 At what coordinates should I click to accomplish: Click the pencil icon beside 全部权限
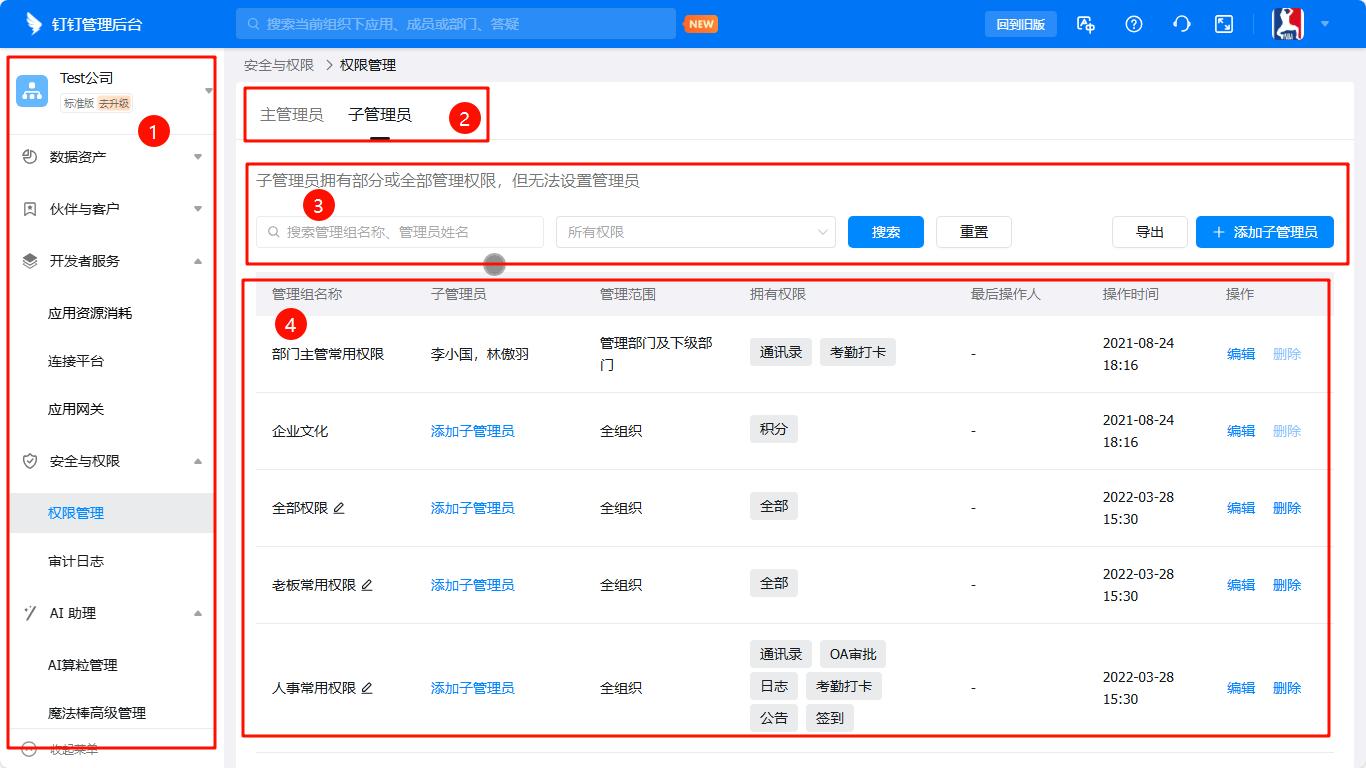340,508
